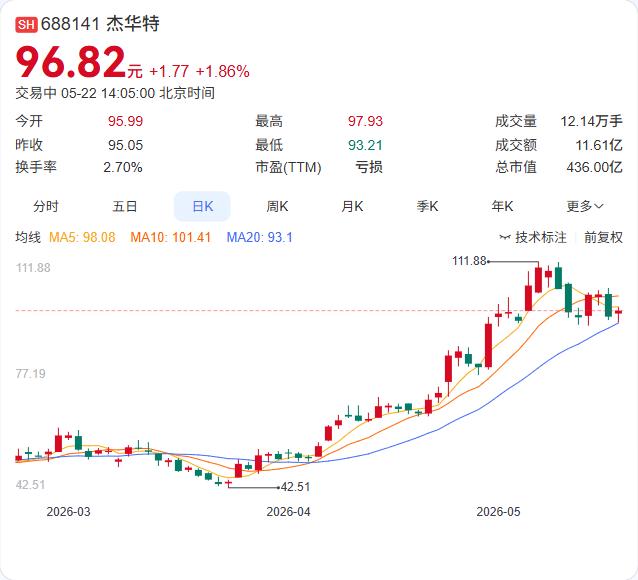Select the 日K daily candlestick tab

pyautogui.click(x=202, y=206)
